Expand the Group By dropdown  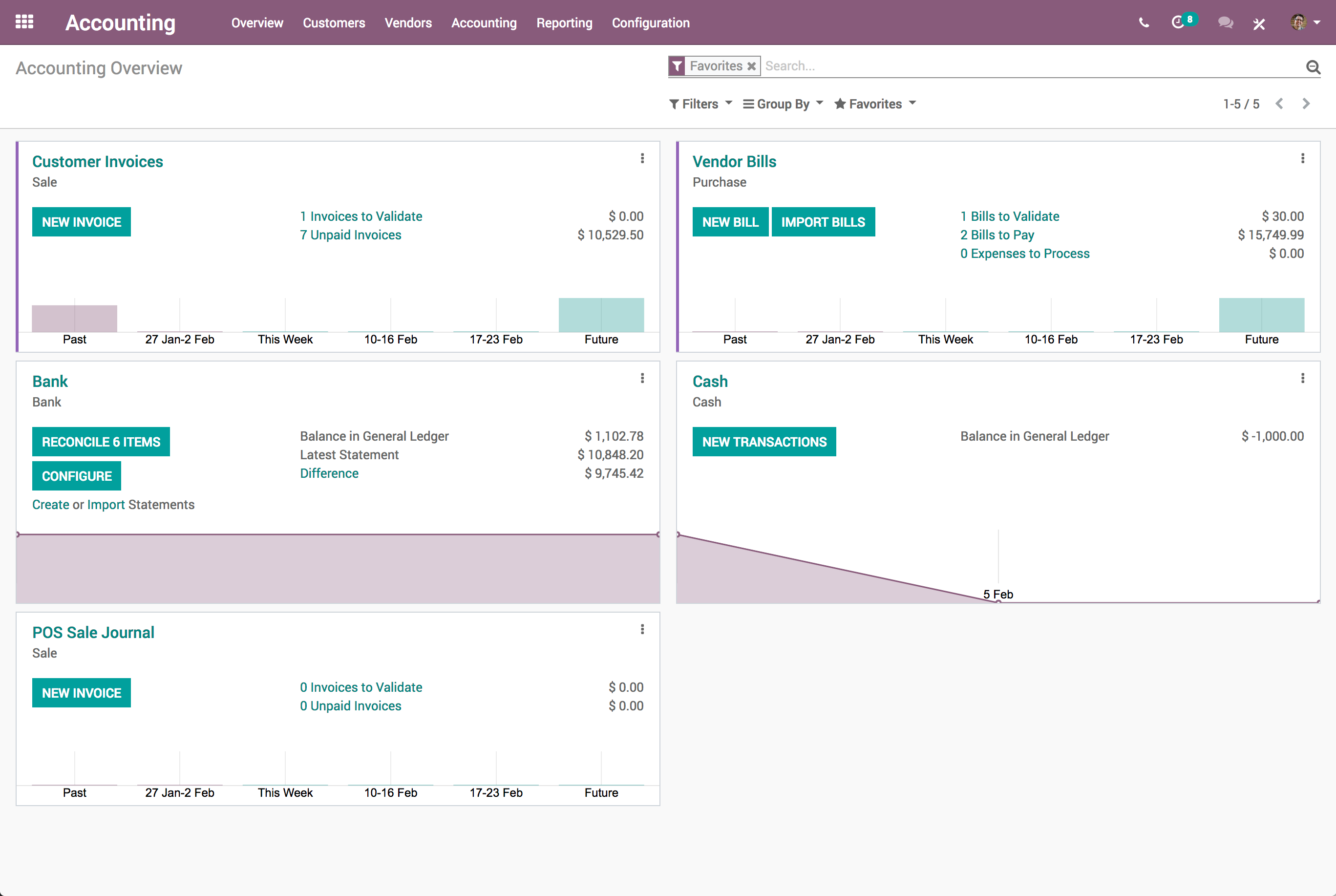[x=783, y=104]
